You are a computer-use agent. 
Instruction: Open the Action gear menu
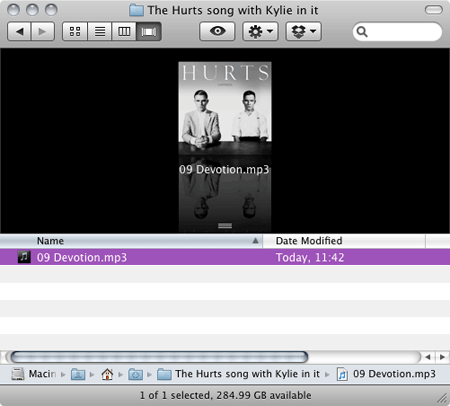[x=260, y=32]
